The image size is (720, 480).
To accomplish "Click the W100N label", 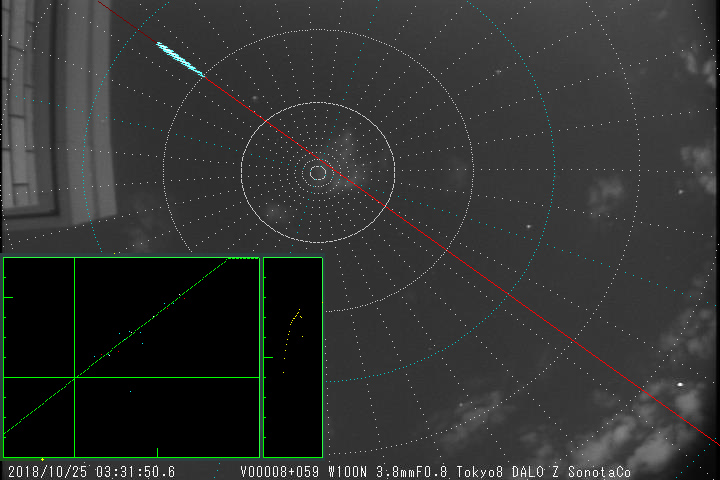I will tap(348, 472).
